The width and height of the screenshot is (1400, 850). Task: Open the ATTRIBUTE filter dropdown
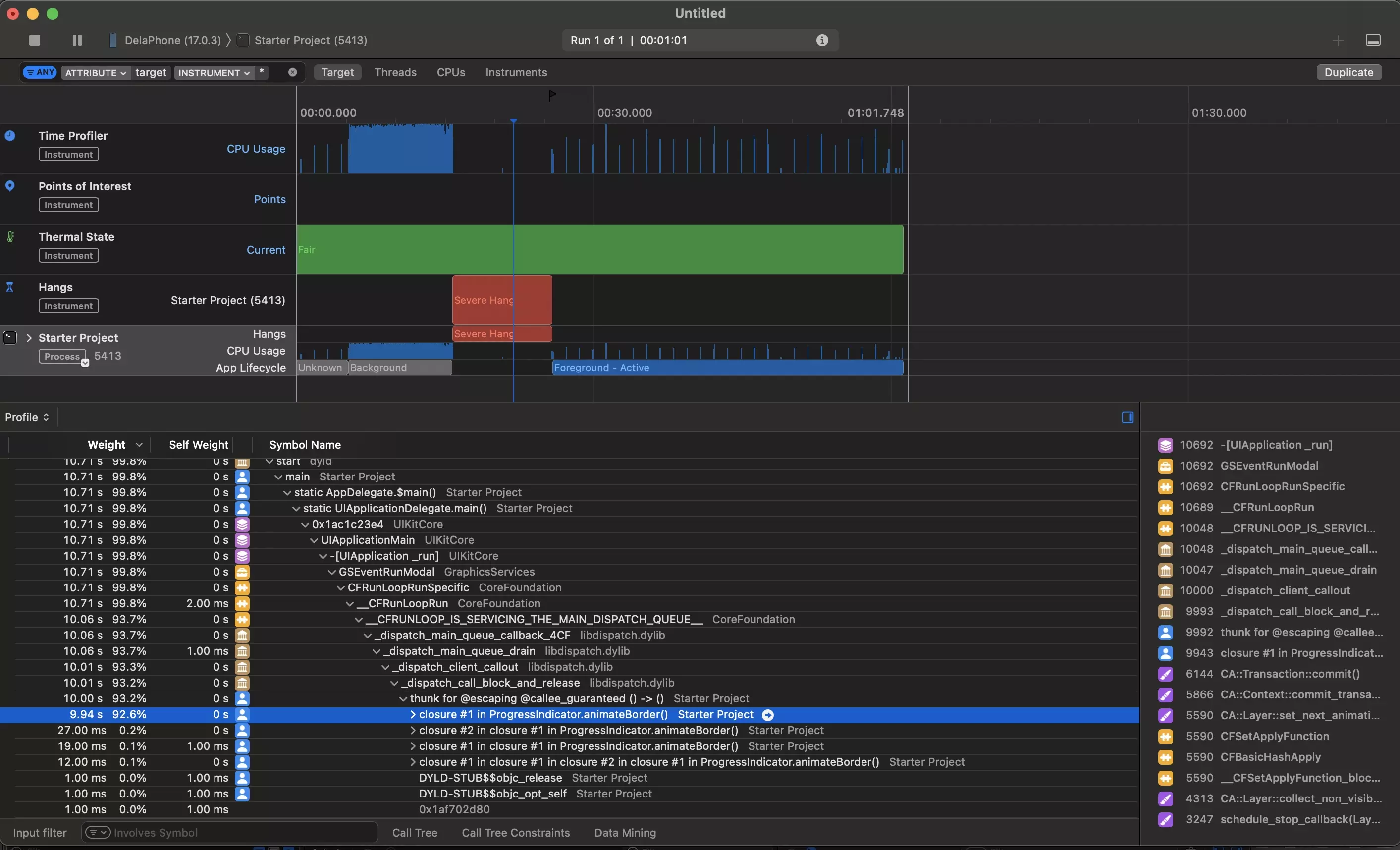96,73
